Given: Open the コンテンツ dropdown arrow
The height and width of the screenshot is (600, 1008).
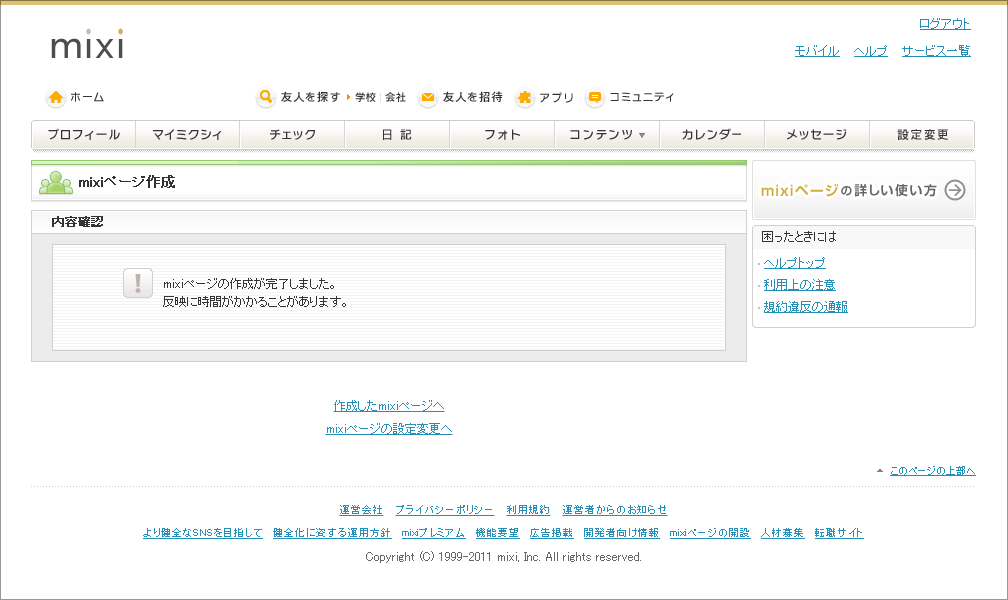Looking at the screenshot, I should pos(642,135).
